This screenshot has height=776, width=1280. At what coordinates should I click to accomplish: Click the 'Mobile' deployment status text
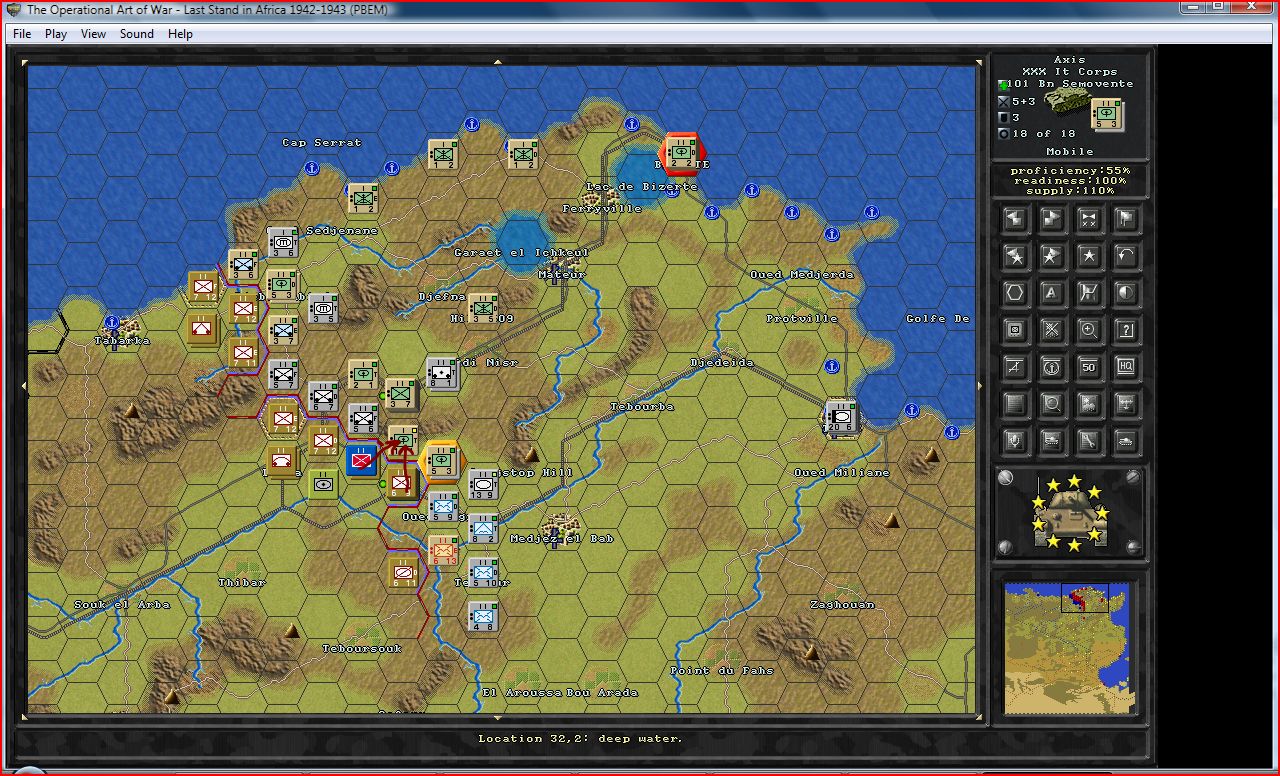point(1070,152)
